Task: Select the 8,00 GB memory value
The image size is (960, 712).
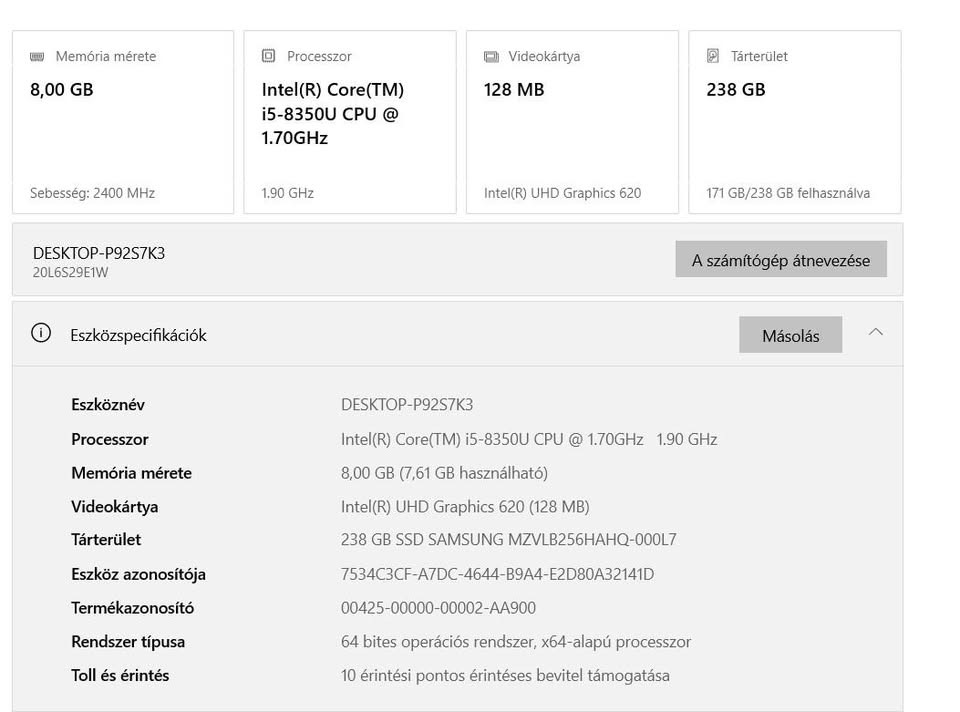Action: pyautogui.click(x=62, y=89)
